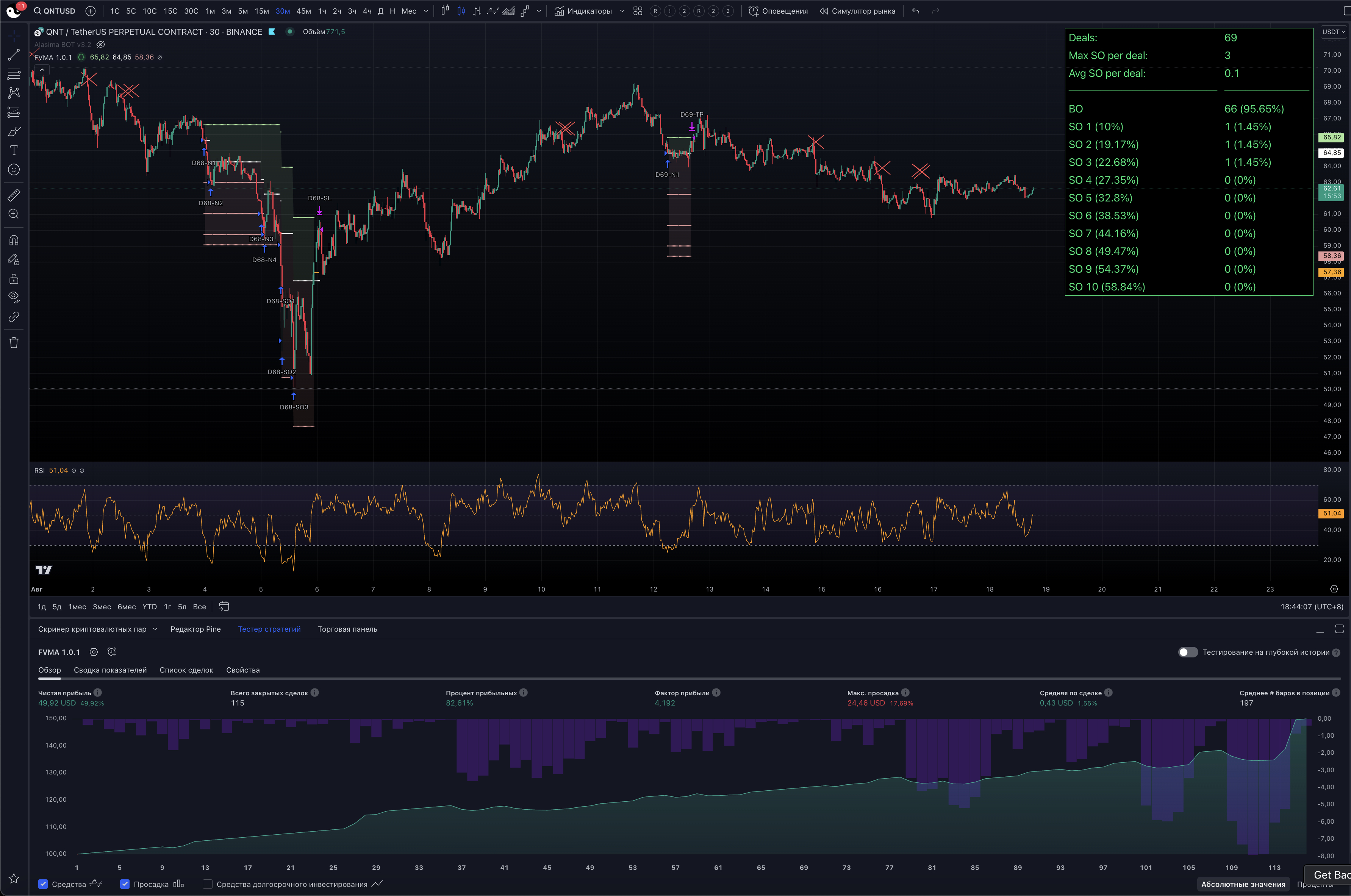Image resolution: width=1351 pixels, height=896 pixels.
Task: Toggle the magnet mode icon
Action: tap(14, 240)
